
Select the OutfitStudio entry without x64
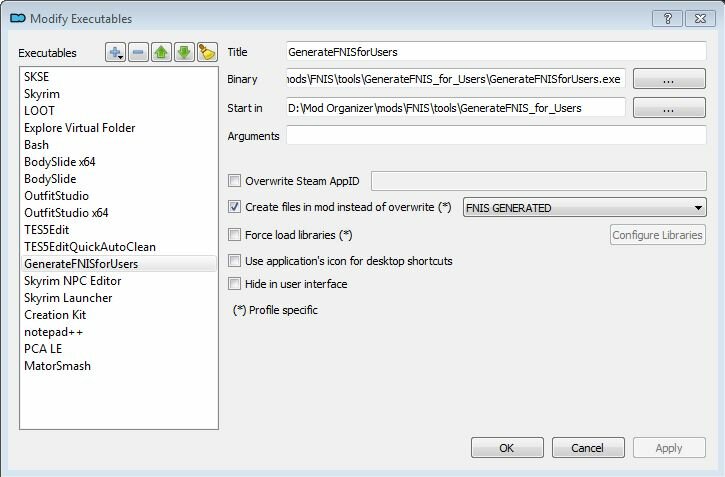pyautogui.click(x=118, y=196)
